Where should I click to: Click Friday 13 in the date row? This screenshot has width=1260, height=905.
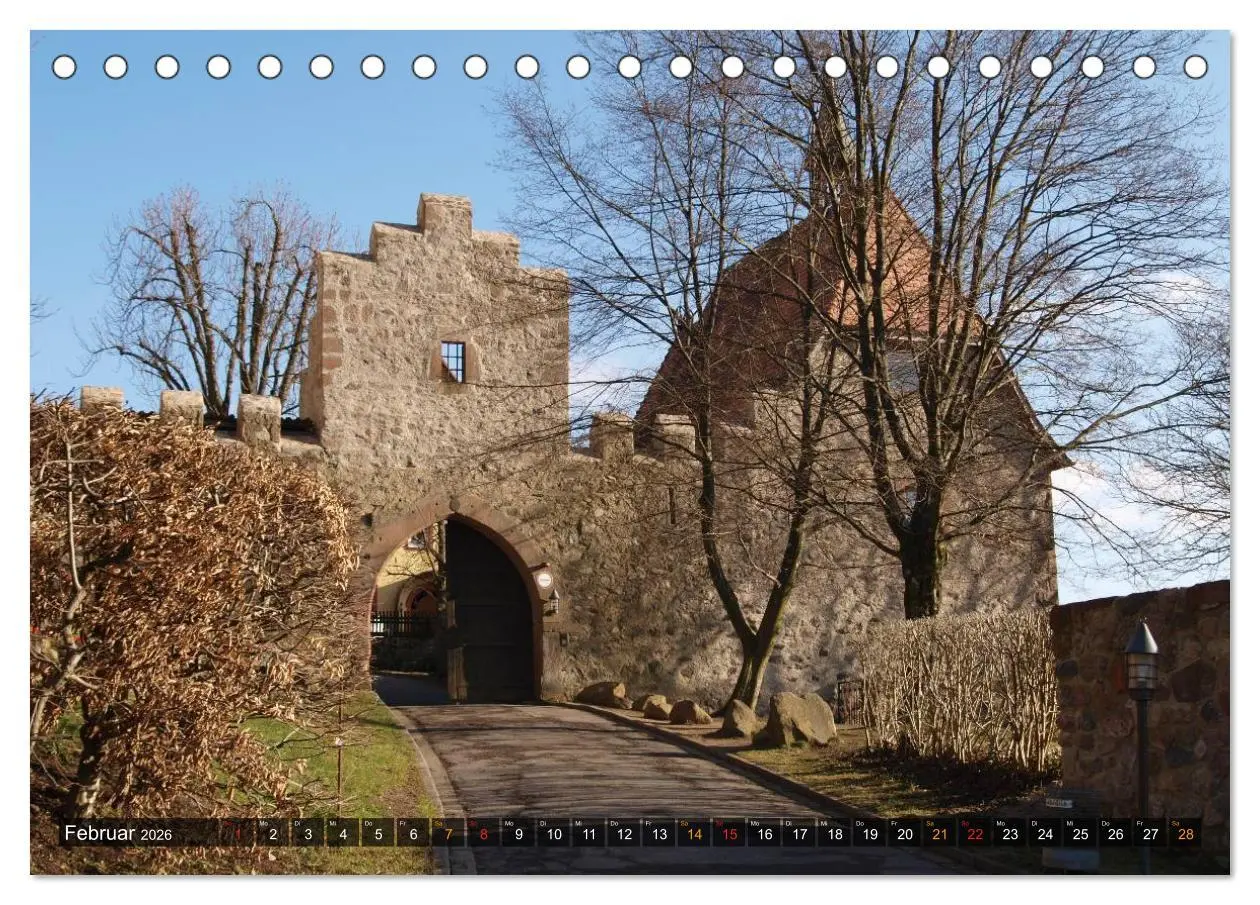658,833
